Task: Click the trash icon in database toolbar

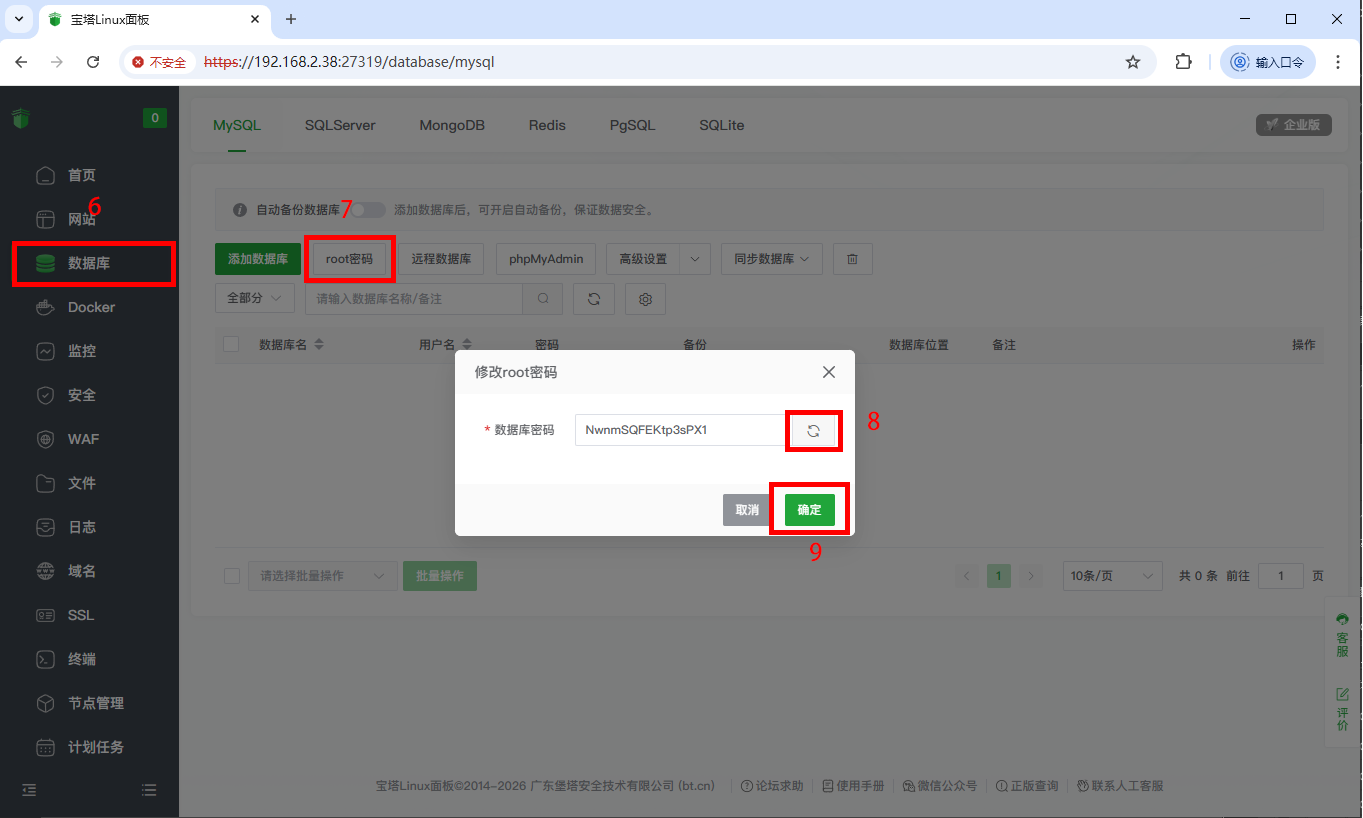Action: tap(852, 259)
